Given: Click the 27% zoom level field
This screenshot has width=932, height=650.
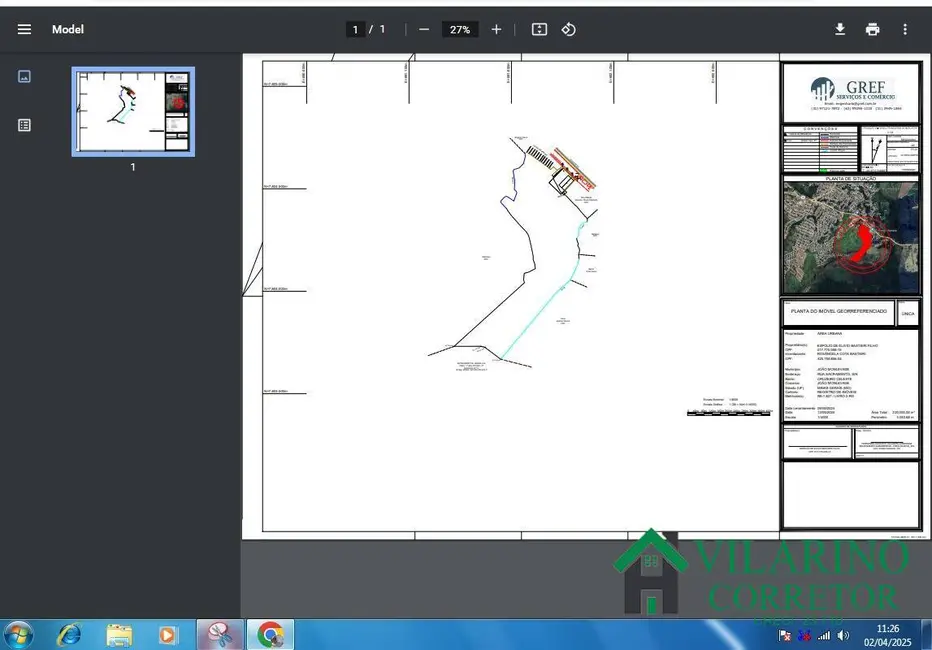Looking at the screenshot, I should coord(459,29).
